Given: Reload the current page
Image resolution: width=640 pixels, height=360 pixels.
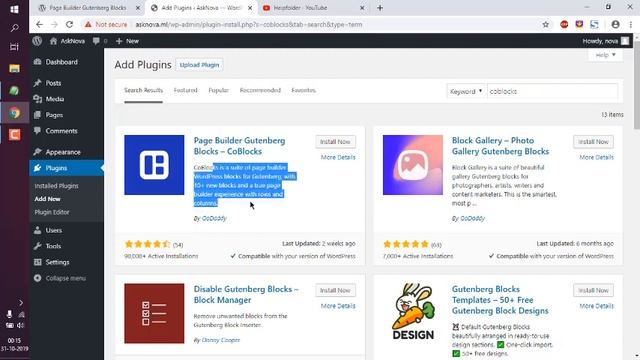Looking at the screenshot, I should point(69,24).
